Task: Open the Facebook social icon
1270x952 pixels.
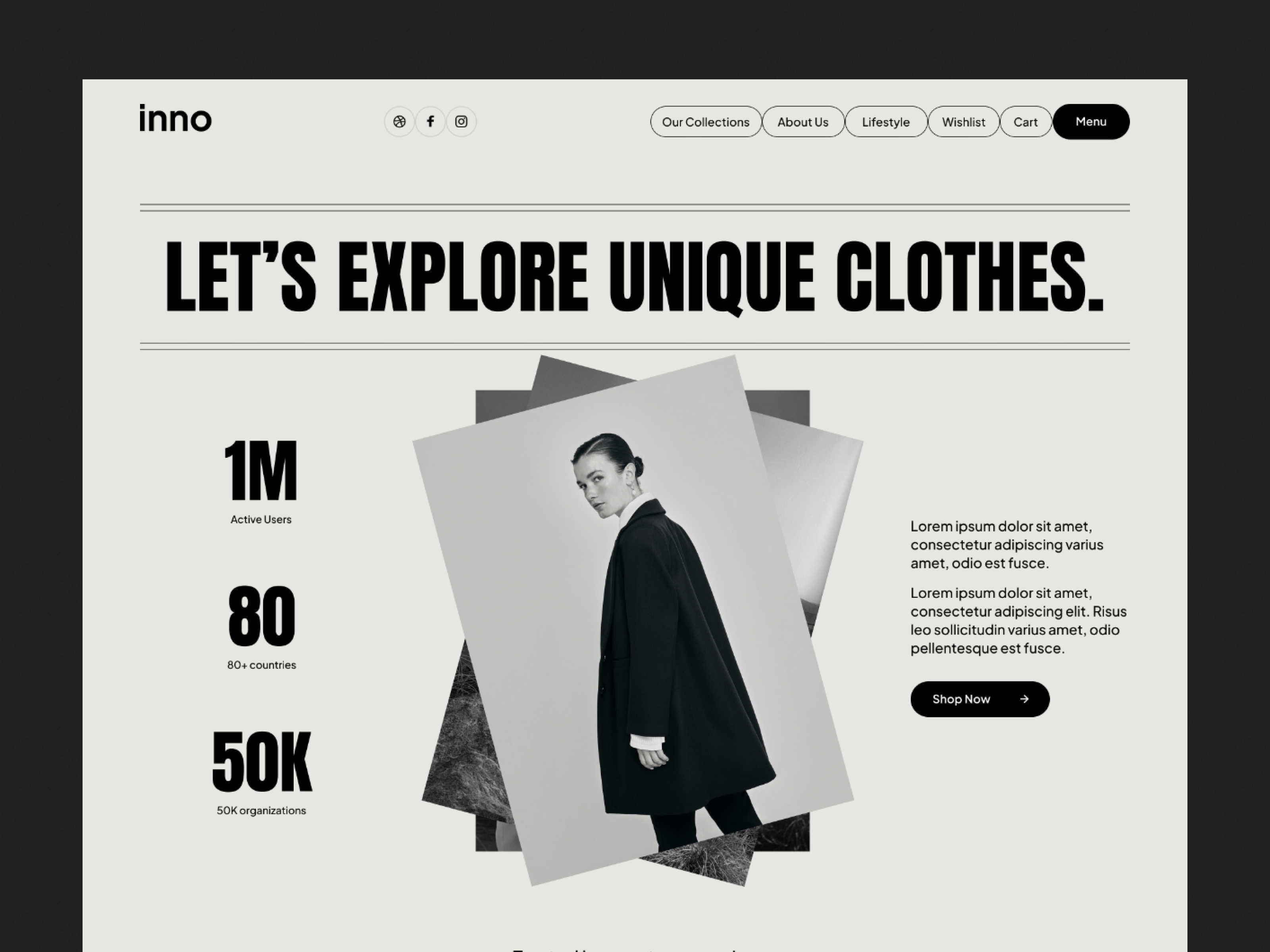Action: tap(430, 122)
